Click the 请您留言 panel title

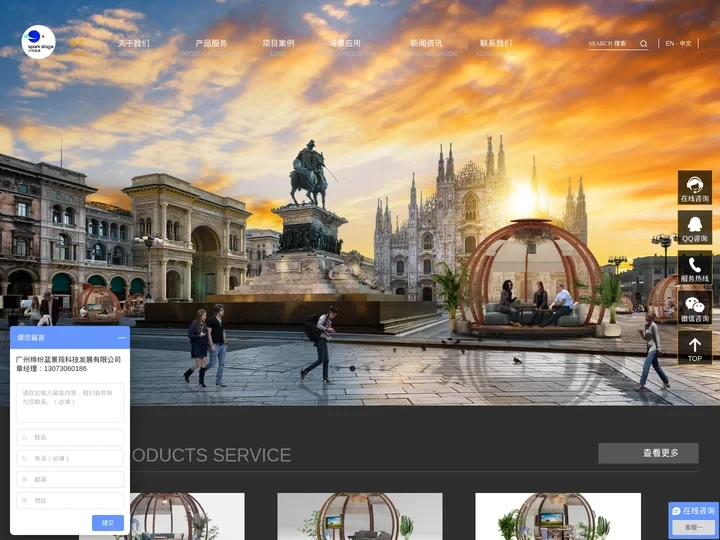coord(31,338)
